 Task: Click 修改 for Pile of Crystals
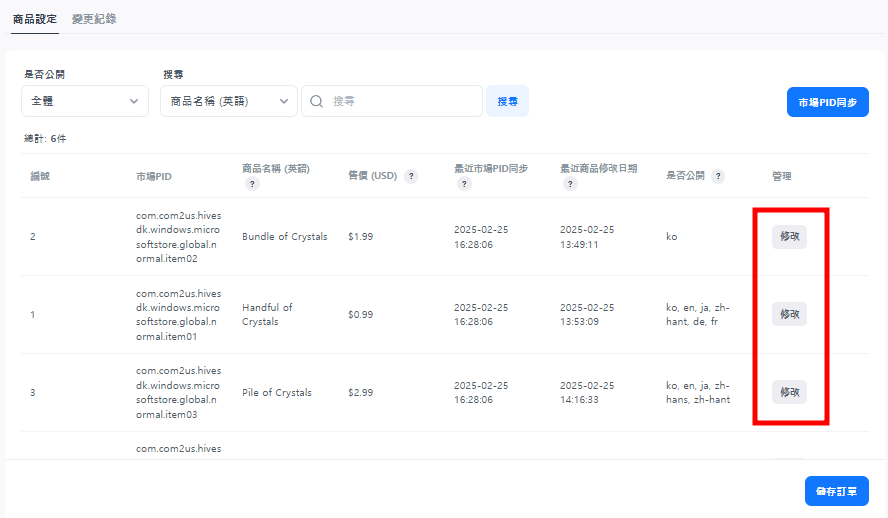[x=789, y=392]
